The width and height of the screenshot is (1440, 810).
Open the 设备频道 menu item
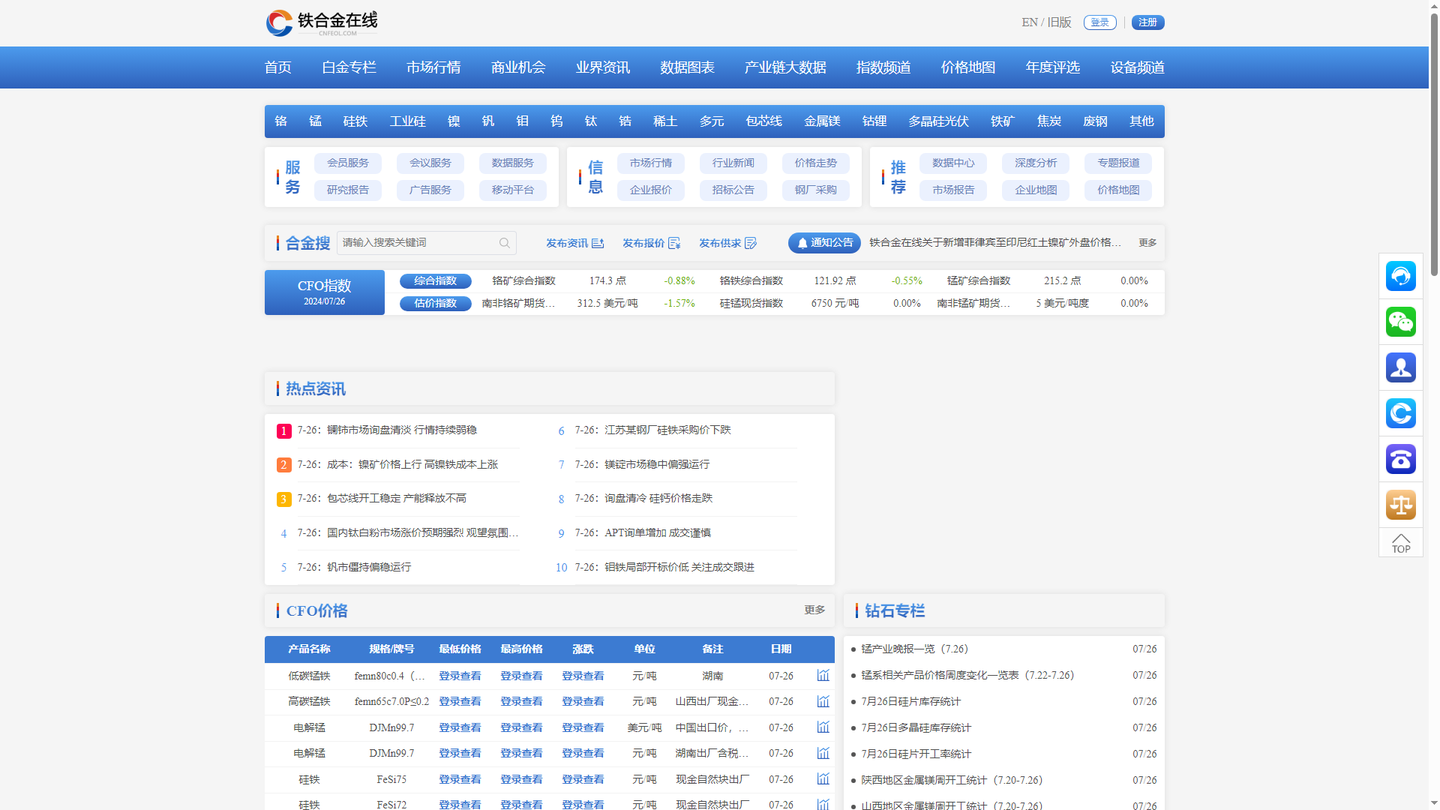[1137, 67]
